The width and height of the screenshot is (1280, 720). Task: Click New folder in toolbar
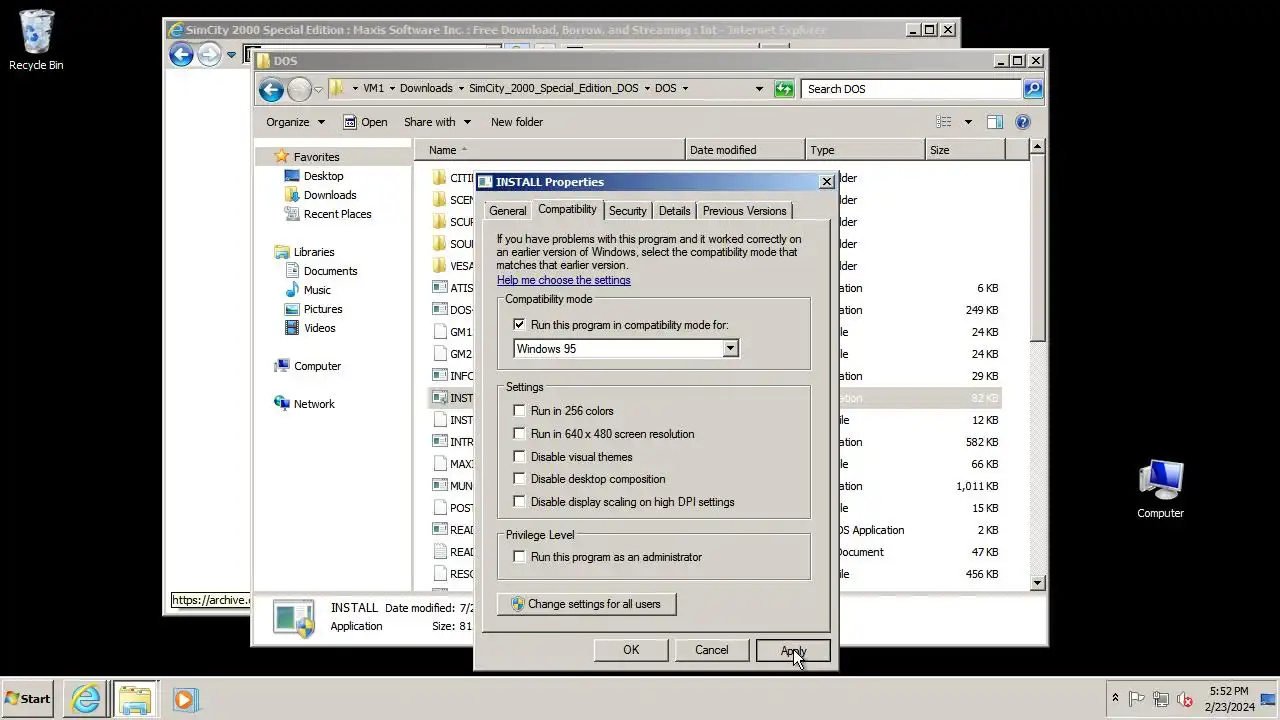point(517,122)
